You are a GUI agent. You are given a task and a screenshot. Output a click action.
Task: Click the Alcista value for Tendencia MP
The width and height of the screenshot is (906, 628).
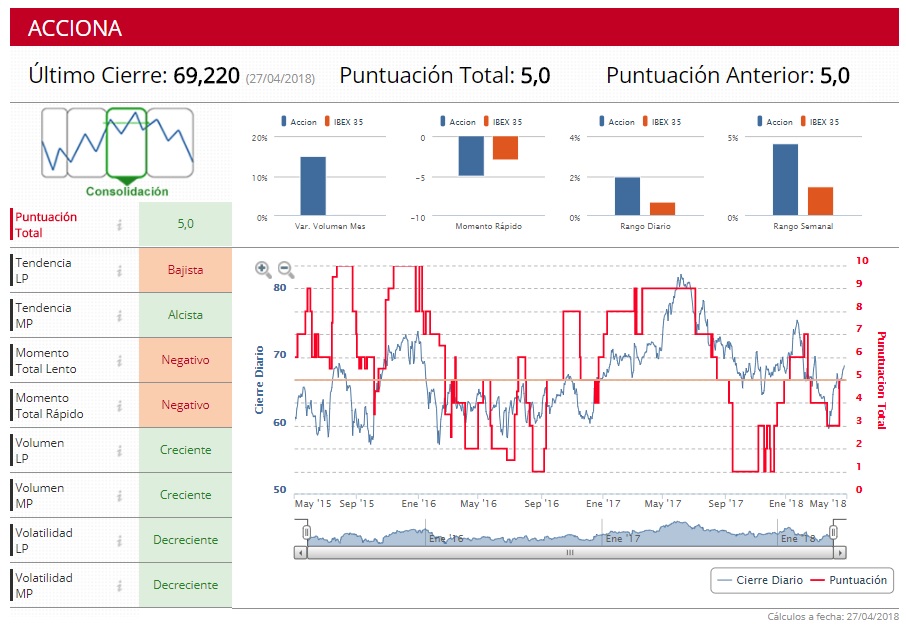[x=185, y=315]
